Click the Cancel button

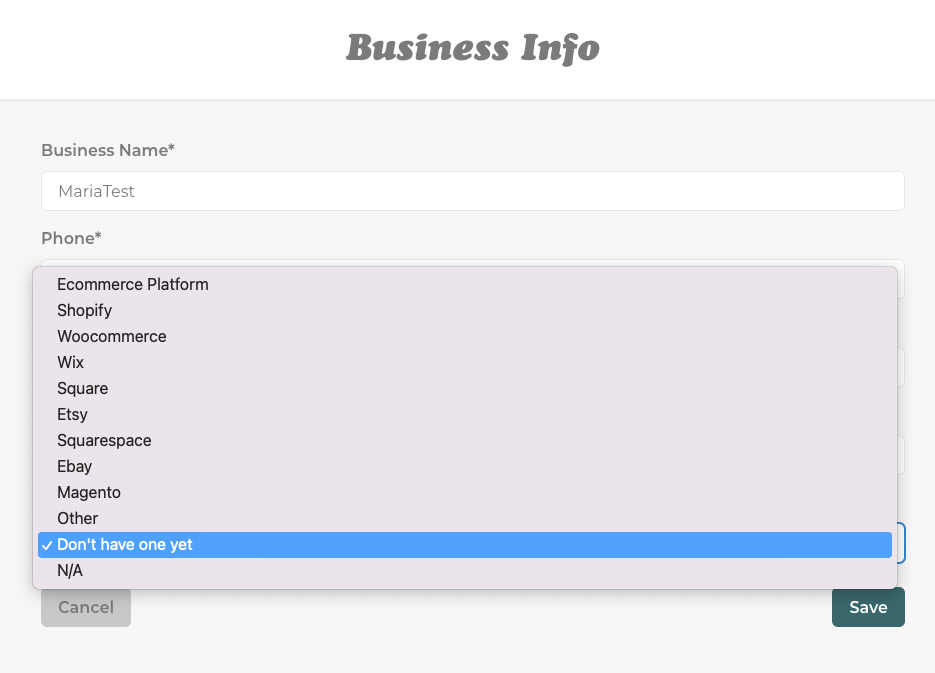click(86, 607)
